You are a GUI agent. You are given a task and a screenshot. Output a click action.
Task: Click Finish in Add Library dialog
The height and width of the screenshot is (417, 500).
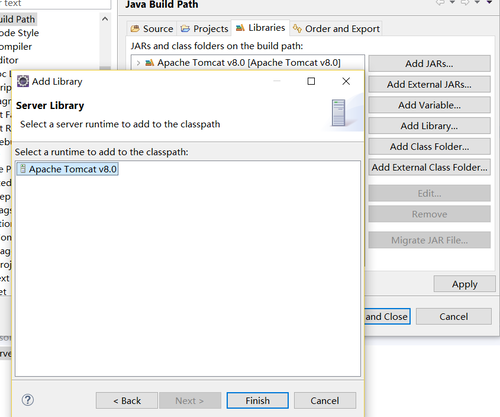(x=257, y=400)
